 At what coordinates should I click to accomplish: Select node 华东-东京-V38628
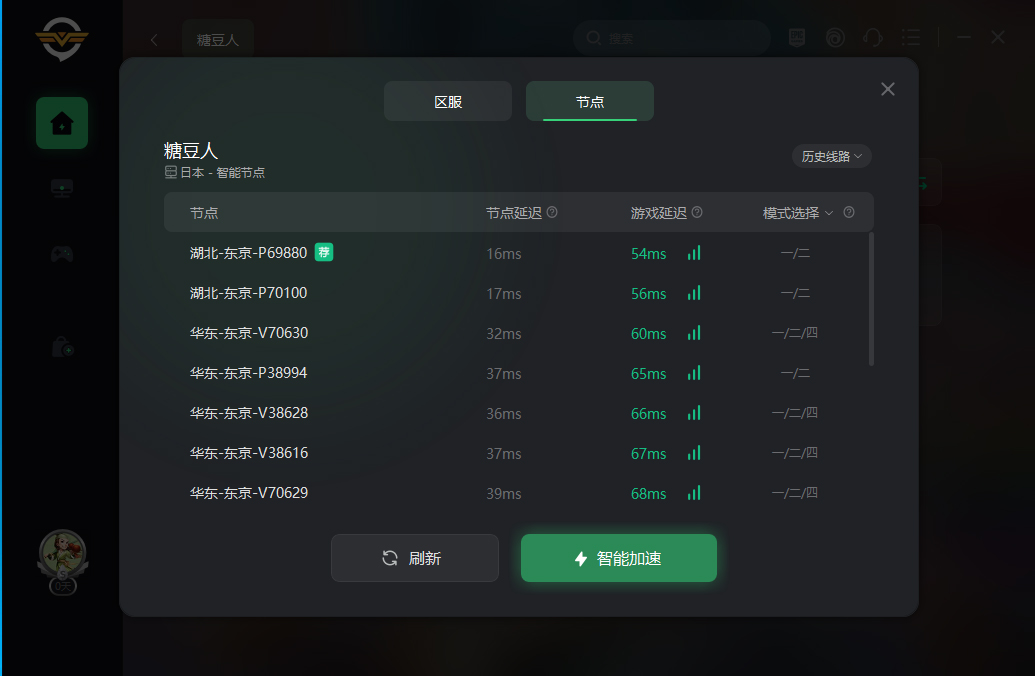518,413
